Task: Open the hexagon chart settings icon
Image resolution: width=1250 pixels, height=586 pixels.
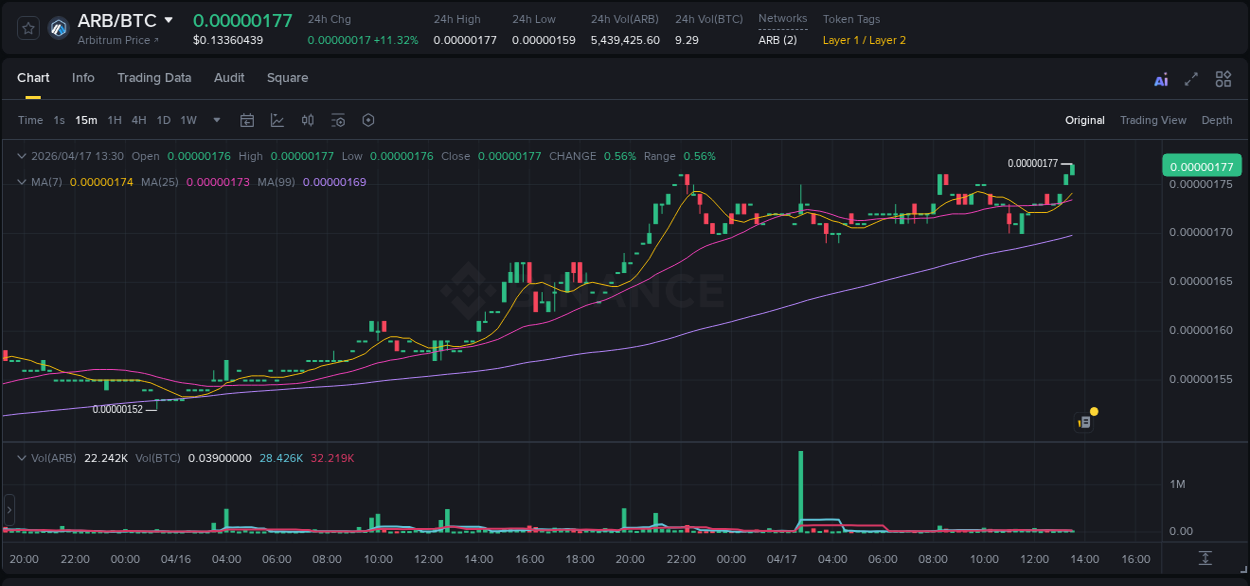Action: pyautogui.click(x=368, y=120)
